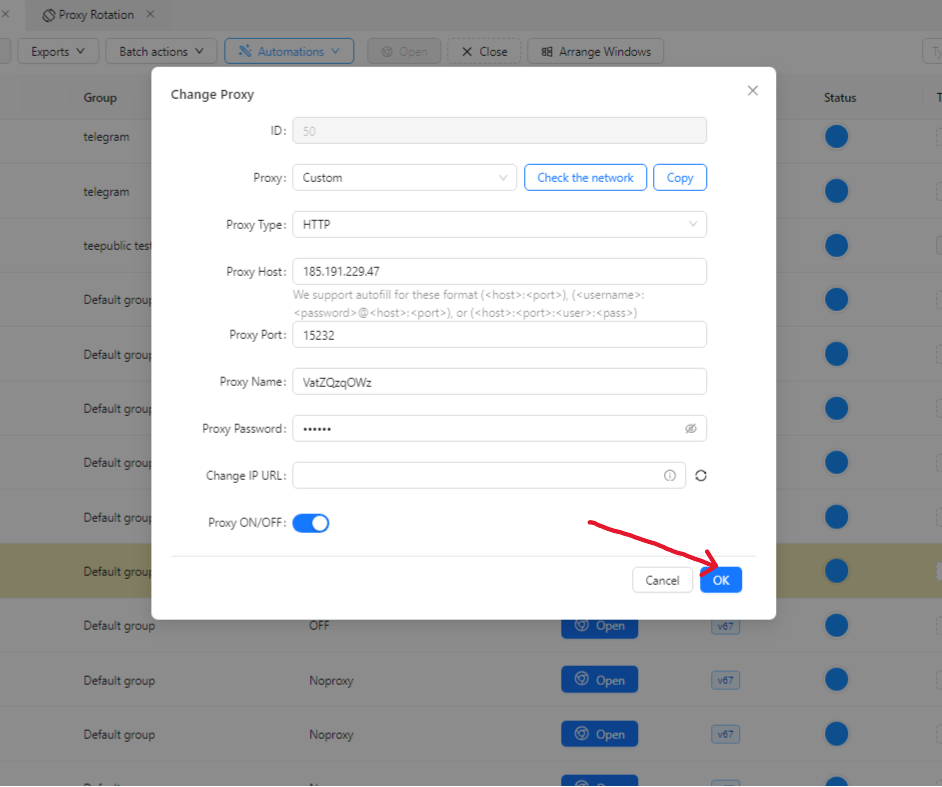Click the v67 badge in the OFF row
The width and height of the screenshot is (942, 787).
[x=725, y=626]
